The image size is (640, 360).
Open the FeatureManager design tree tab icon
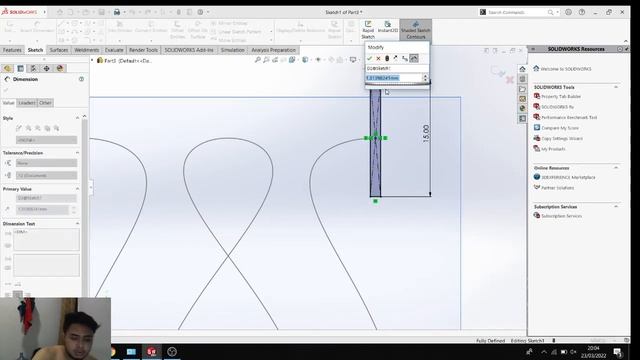(7, 68)
